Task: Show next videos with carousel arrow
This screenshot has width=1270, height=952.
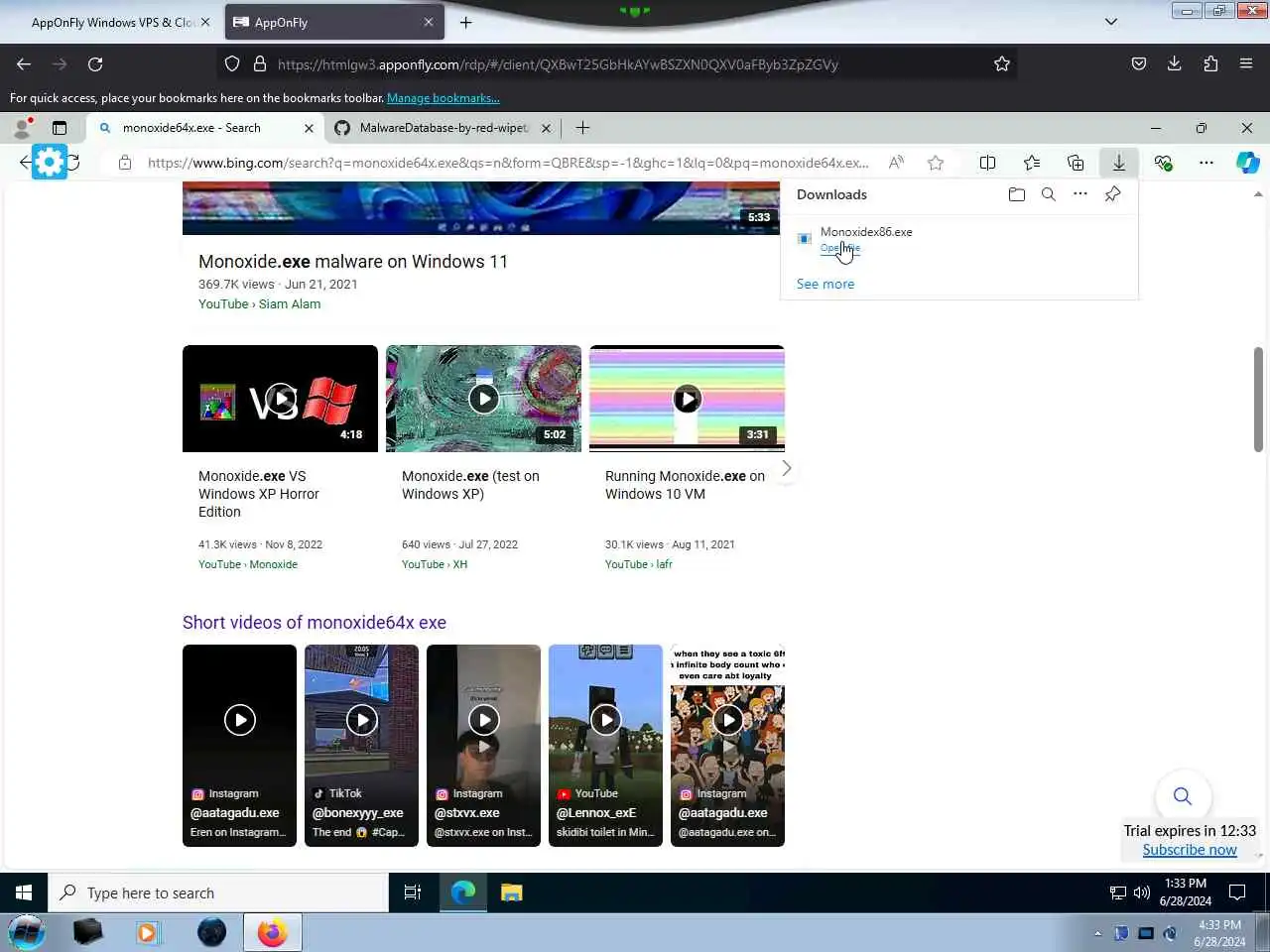Action: (x=786, y=468)
